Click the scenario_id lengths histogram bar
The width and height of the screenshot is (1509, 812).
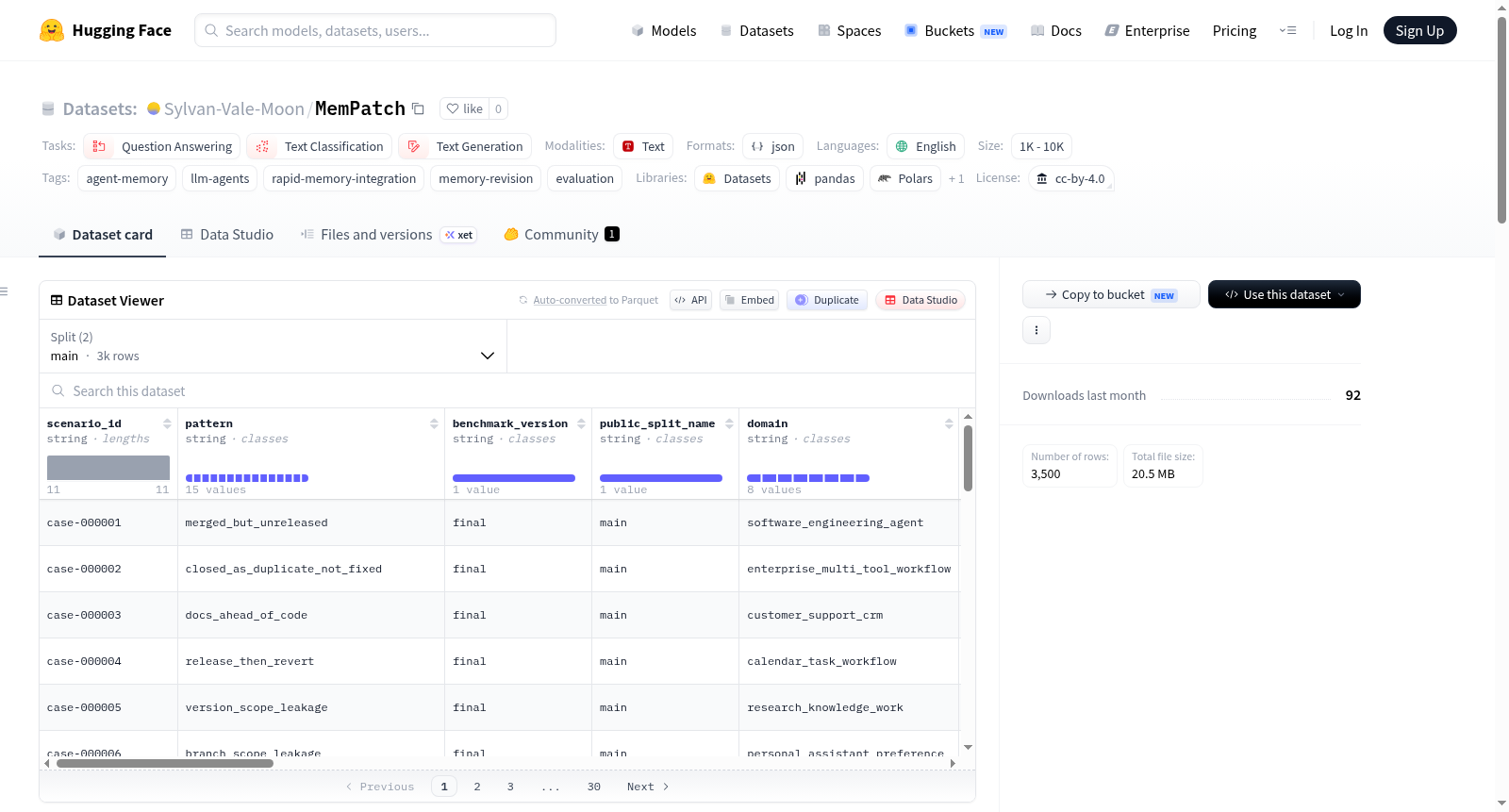coord(108,468)
